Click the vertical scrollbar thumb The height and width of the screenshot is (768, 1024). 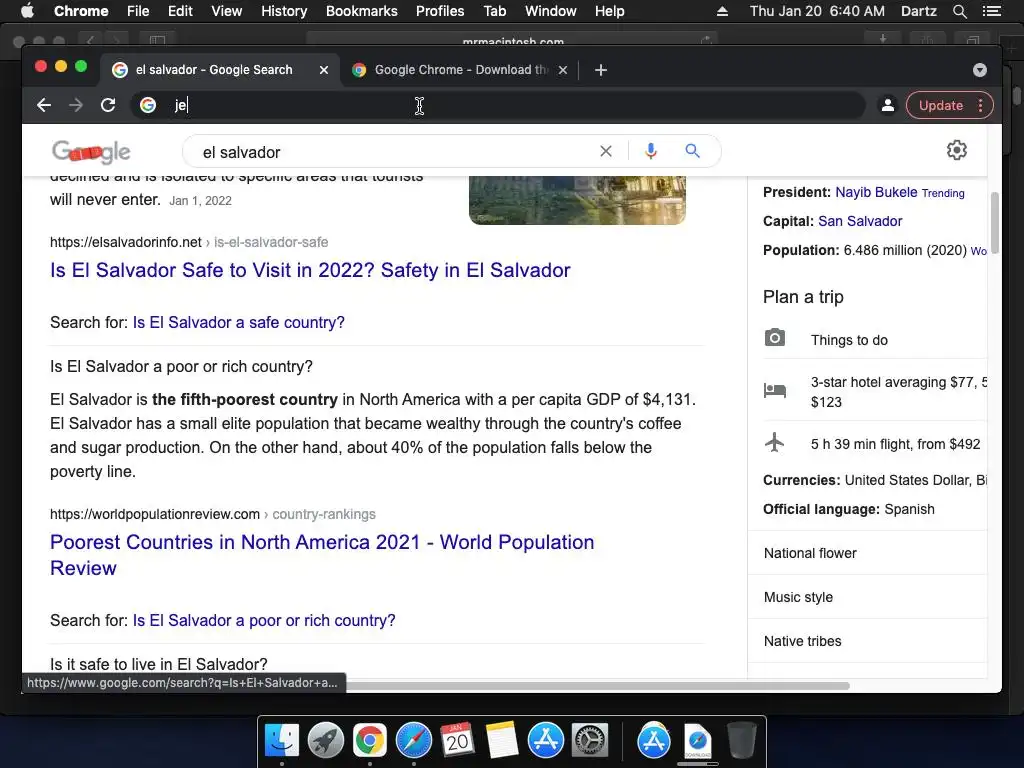[995, 223]
